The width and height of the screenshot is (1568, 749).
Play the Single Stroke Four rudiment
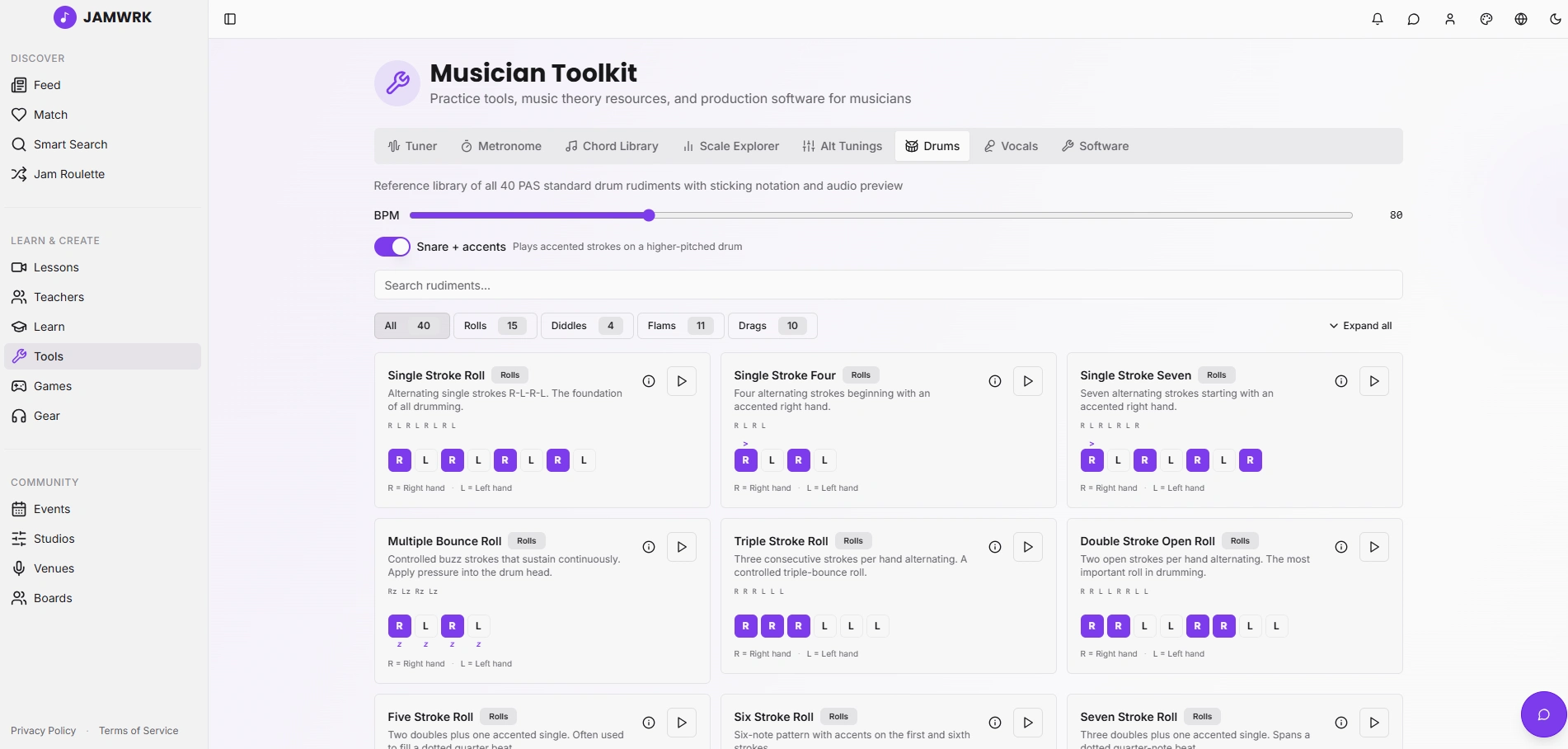[x=1028, y=381]
